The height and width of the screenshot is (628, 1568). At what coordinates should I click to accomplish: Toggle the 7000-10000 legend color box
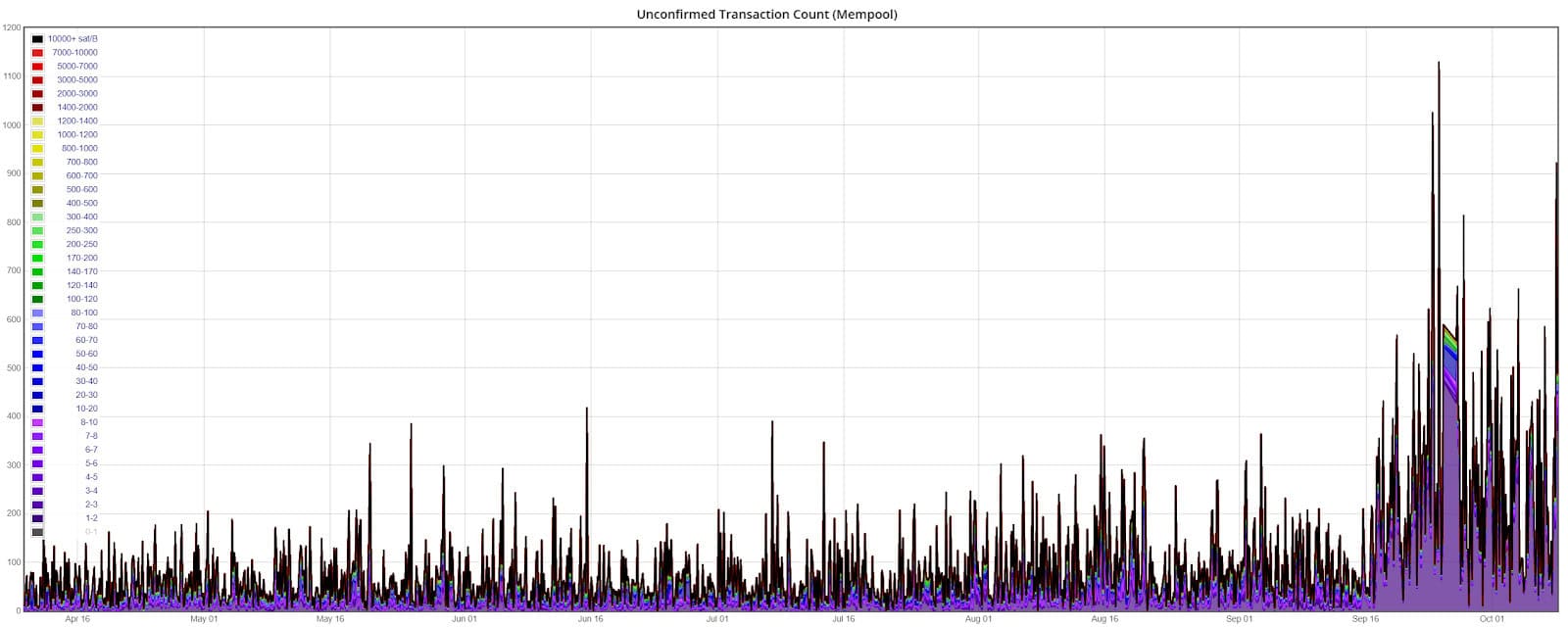pyautogui.click(x=37, y=53)
